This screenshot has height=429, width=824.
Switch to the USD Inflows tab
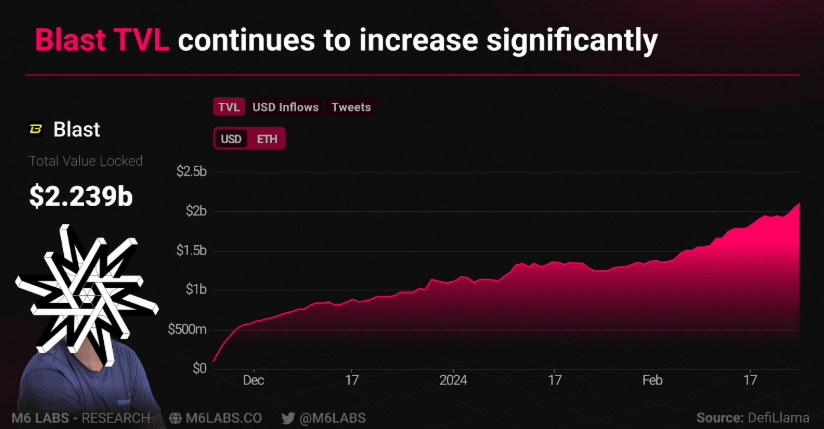coord(285,107)
